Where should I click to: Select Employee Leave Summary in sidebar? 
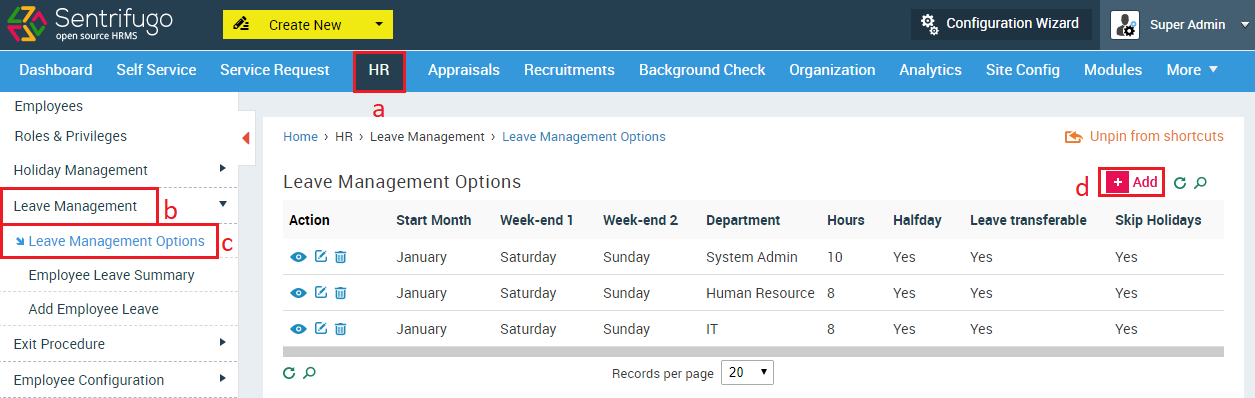click(112, 275)
